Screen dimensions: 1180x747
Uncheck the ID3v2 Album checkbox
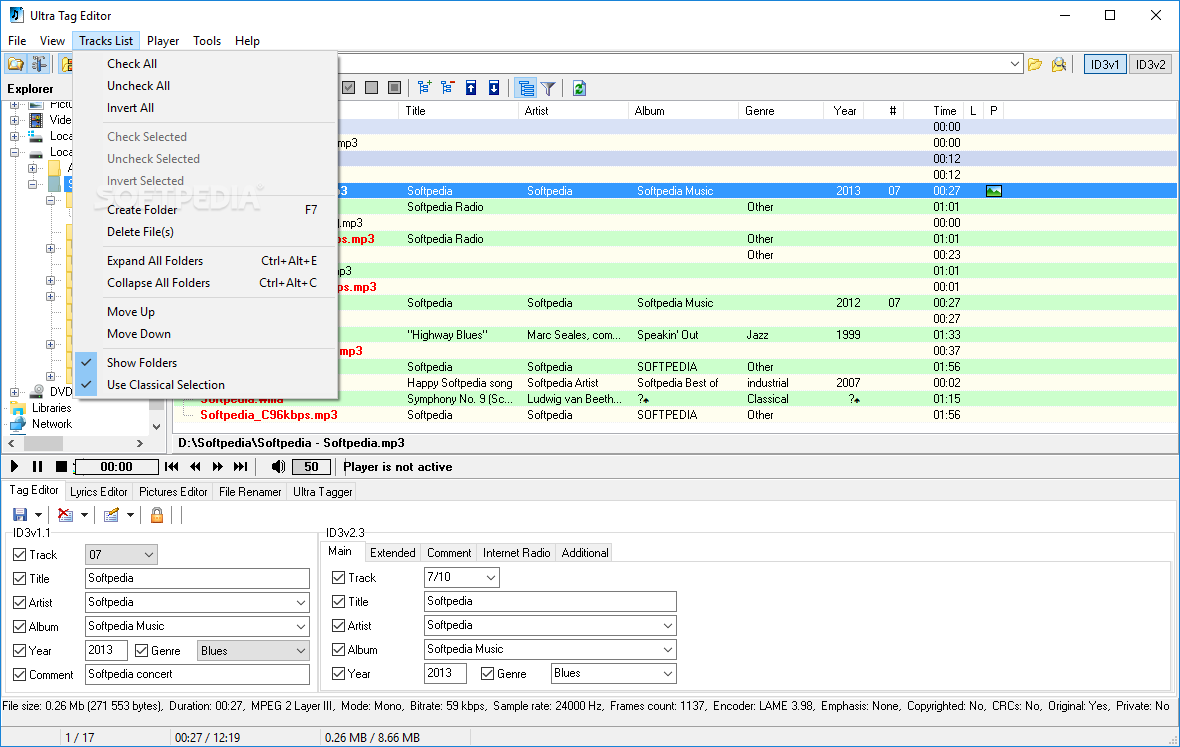coord(339,650)
